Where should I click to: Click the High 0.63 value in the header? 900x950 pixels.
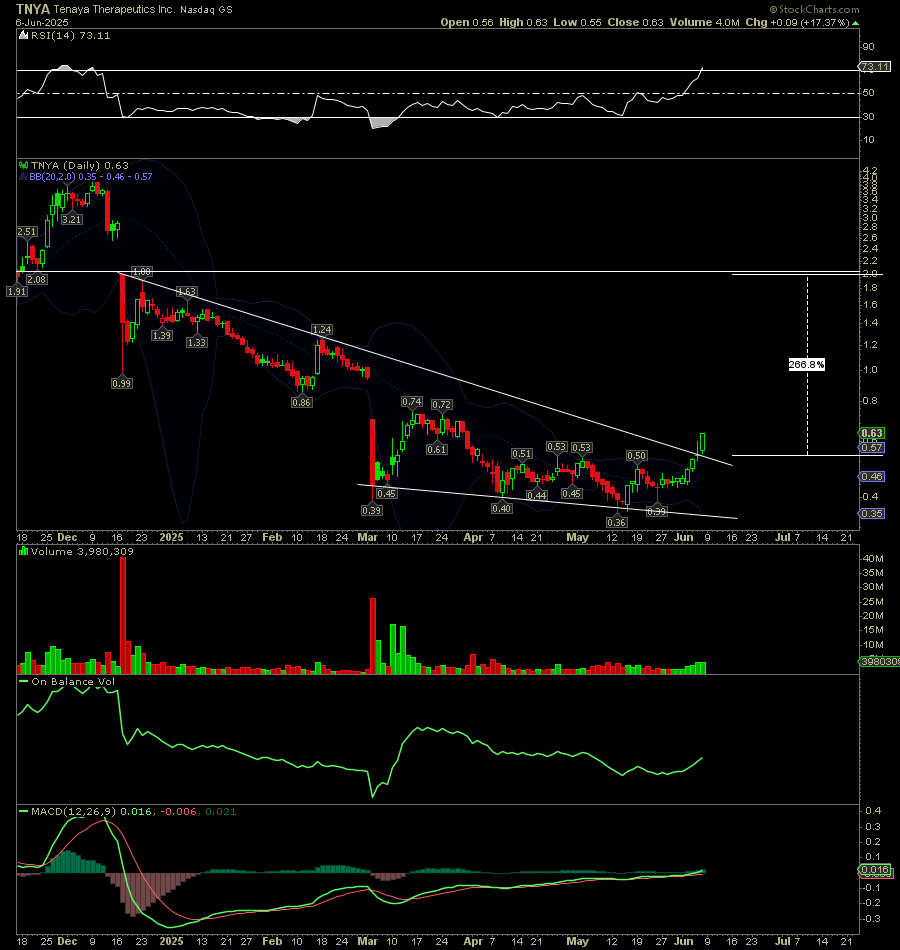tap(523, 22)
